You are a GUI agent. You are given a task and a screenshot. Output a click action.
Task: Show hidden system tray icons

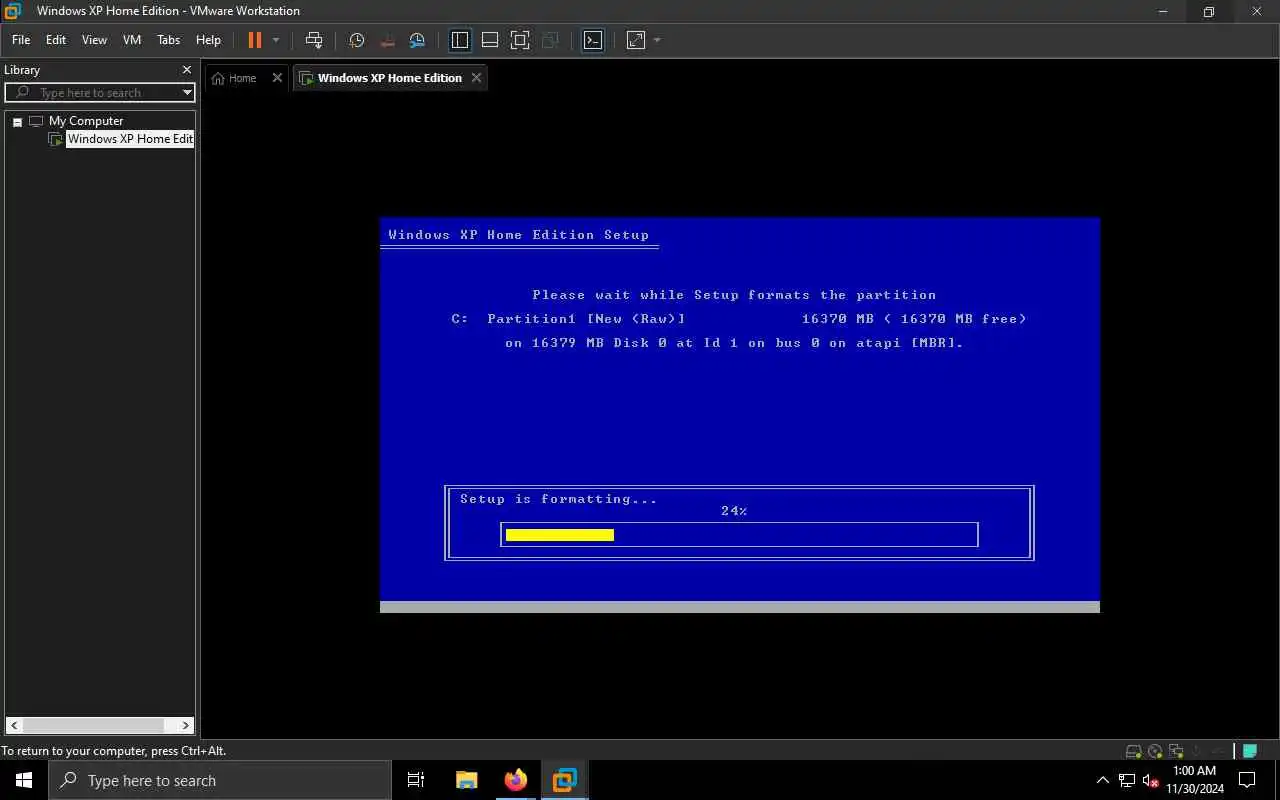(1103, 780)
